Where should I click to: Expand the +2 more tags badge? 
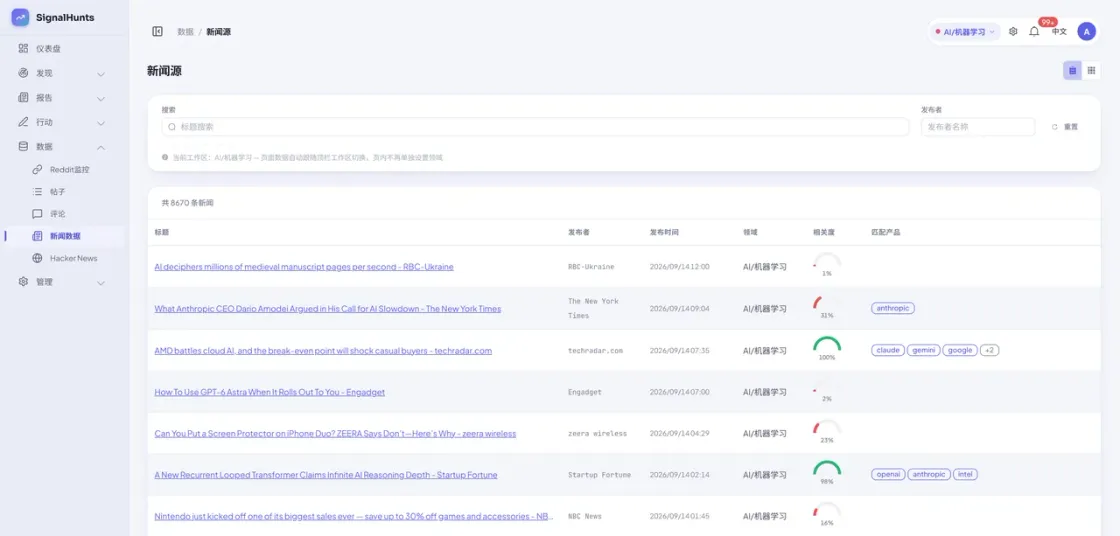(989, 350)
